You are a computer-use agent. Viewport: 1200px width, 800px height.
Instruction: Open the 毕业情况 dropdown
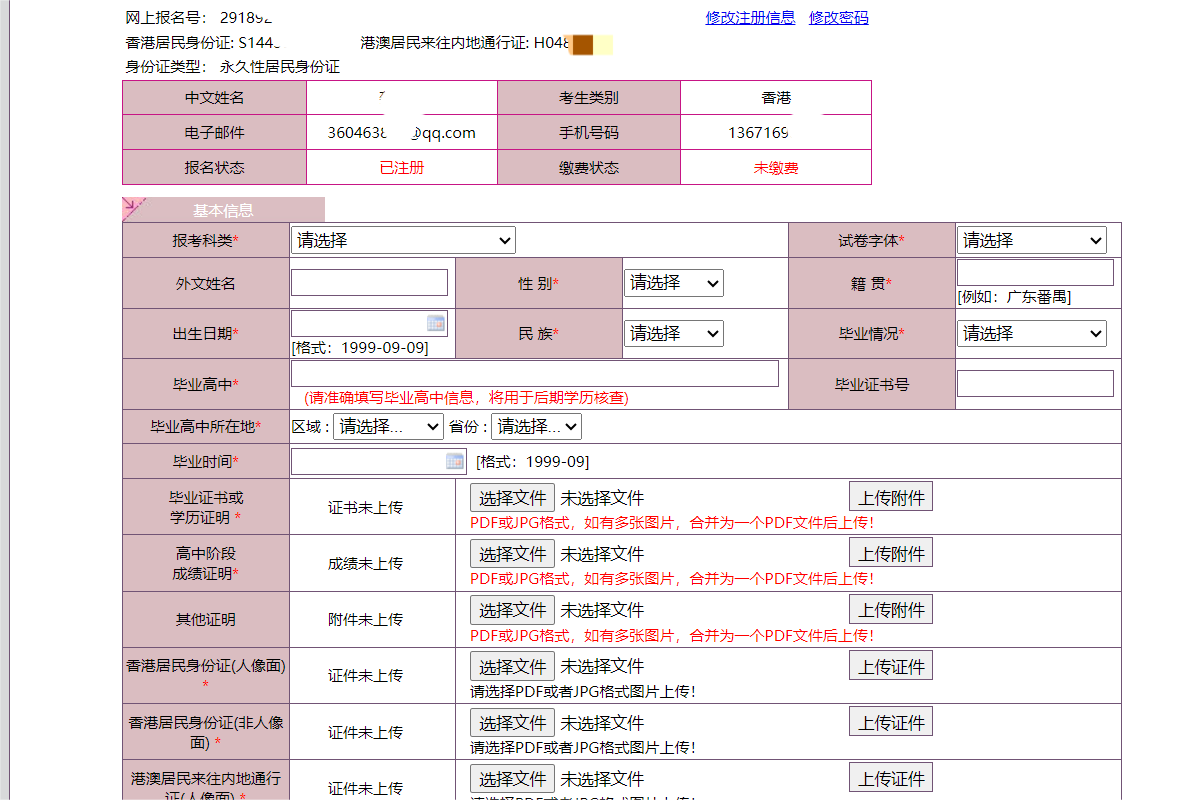1031,333
